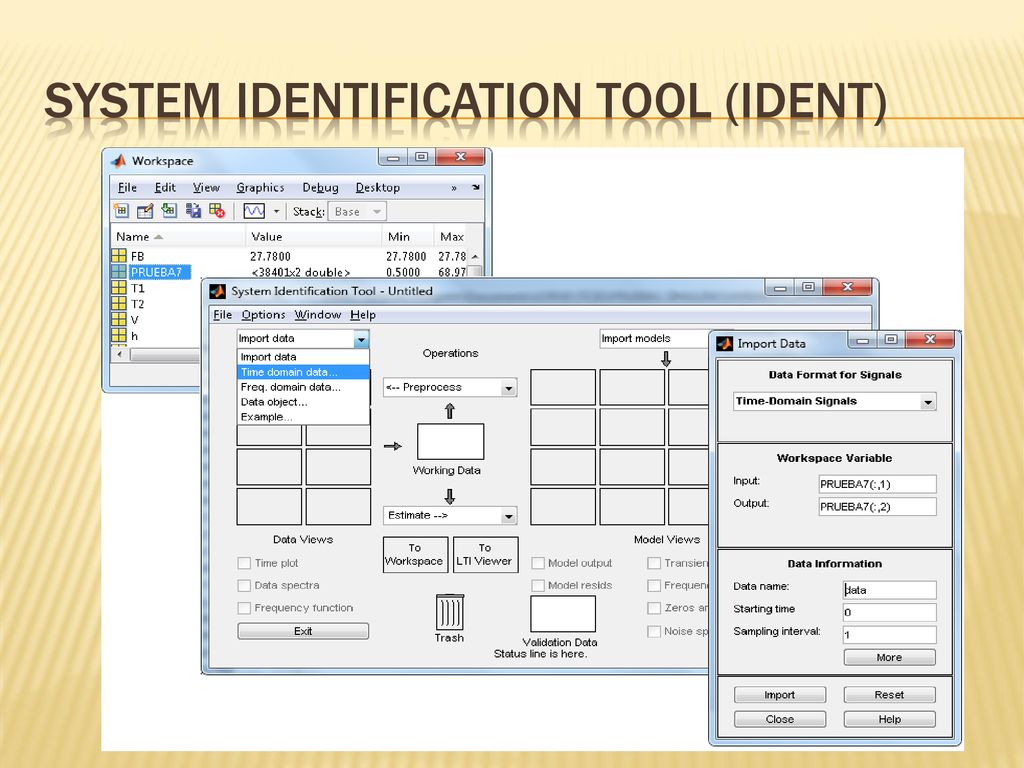Choose Data object... from the list

(303, 402)
